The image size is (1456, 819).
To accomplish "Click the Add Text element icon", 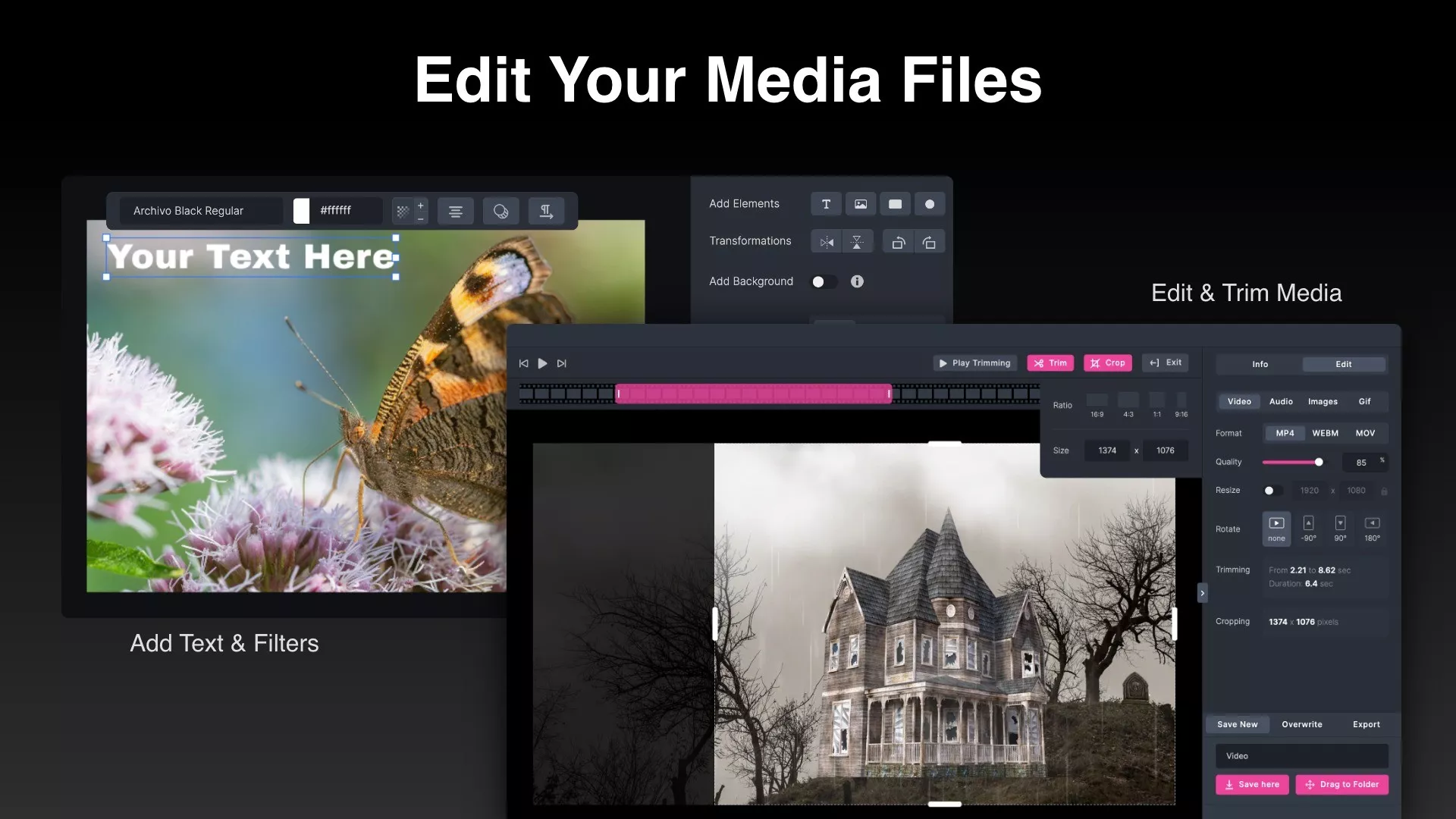I will pyautogui.click(x=826, y=204).
